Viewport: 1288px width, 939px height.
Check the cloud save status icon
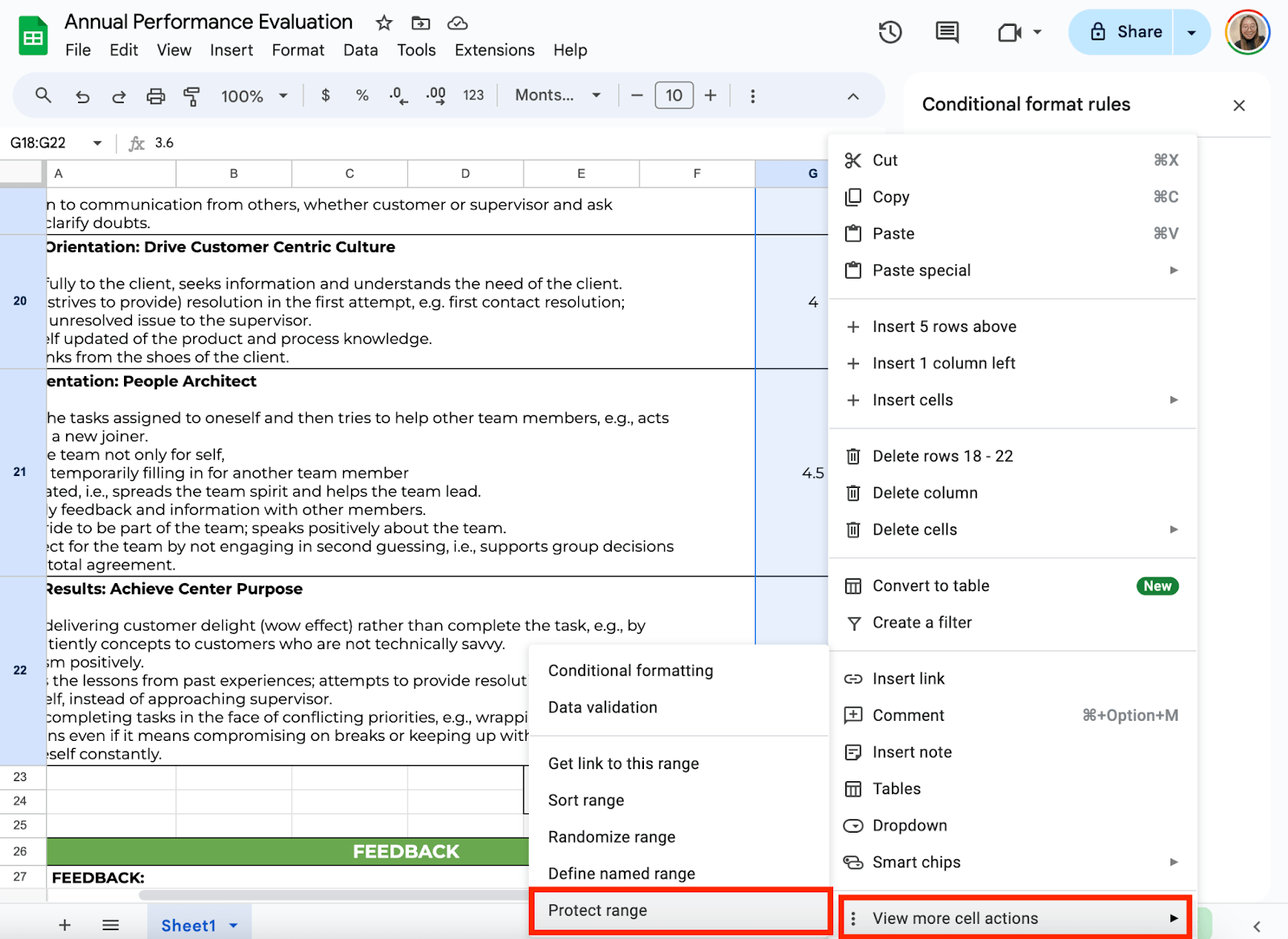pyautogui.click(x=457, y=23)
